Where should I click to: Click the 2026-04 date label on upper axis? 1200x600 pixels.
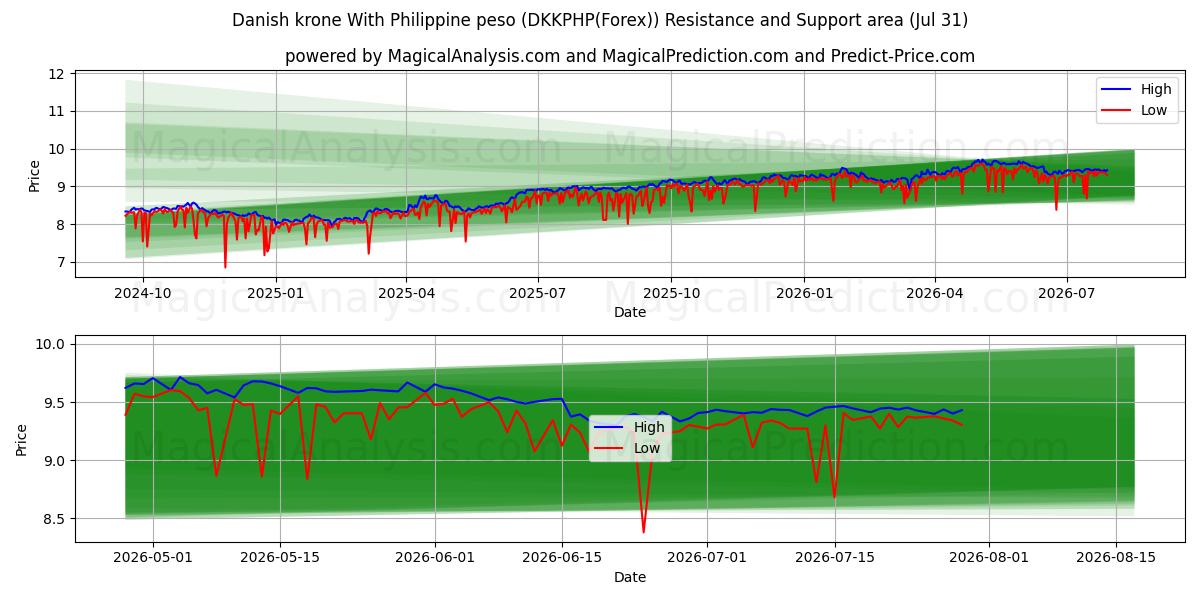pos(934,293)
